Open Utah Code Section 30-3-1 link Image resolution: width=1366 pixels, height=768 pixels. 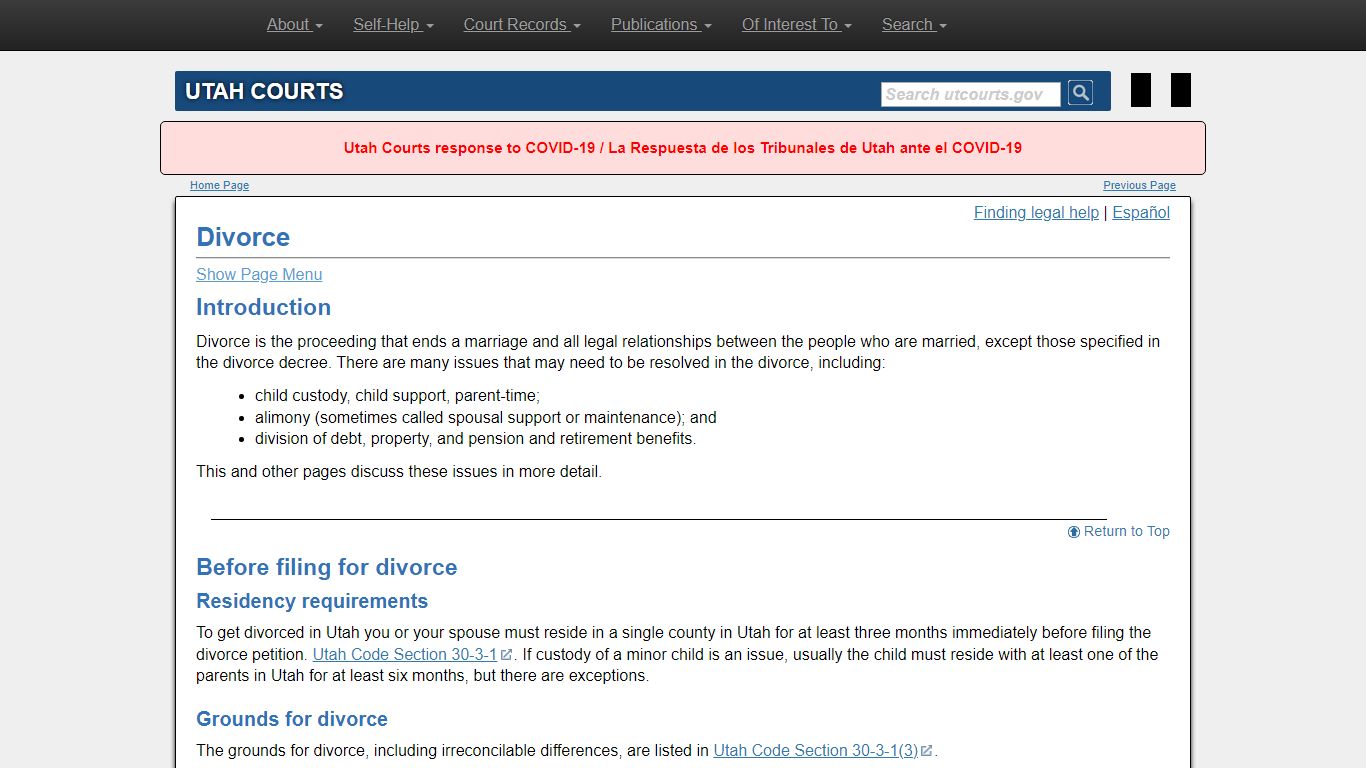click(x=405, y=655)
